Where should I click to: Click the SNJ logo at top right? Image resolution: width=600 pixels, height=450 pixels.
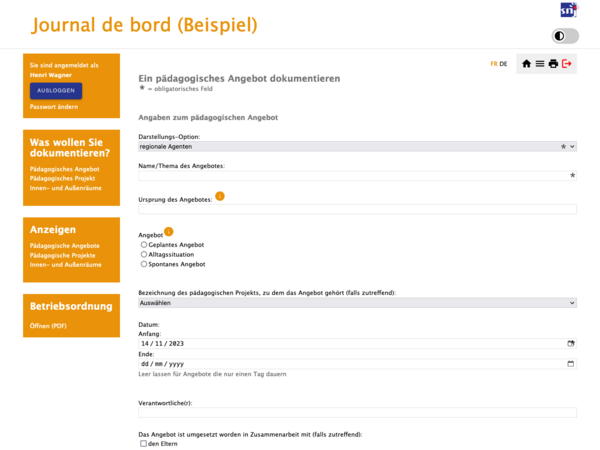[x=569, y=10]
